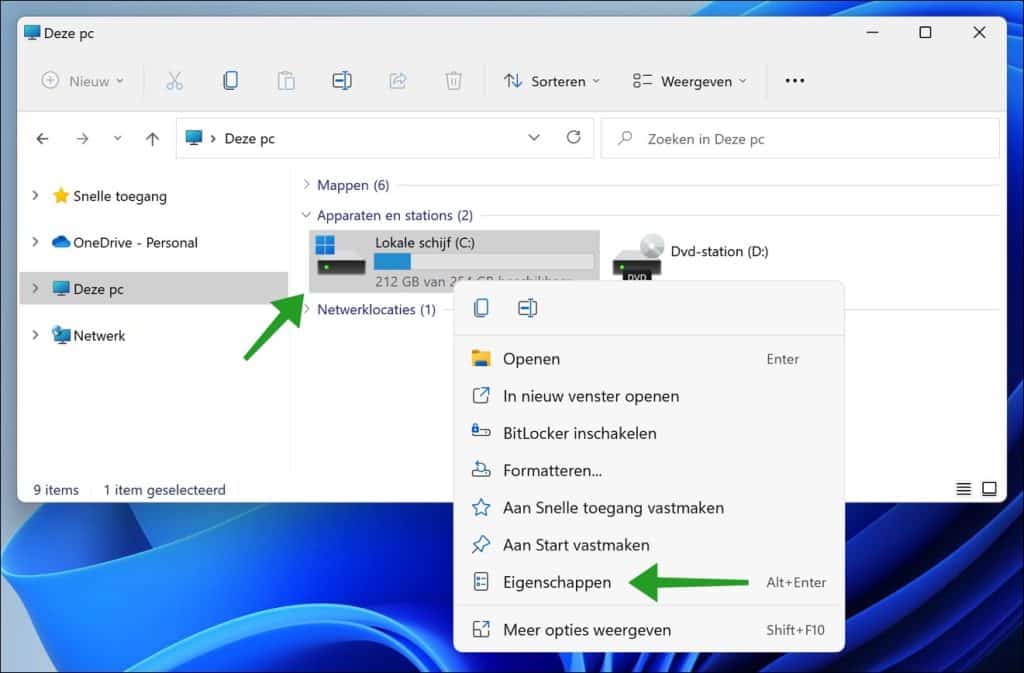
Task: Select the Rename icon in the toolbar
Action: pyautogui.click(x=342, y=81)
